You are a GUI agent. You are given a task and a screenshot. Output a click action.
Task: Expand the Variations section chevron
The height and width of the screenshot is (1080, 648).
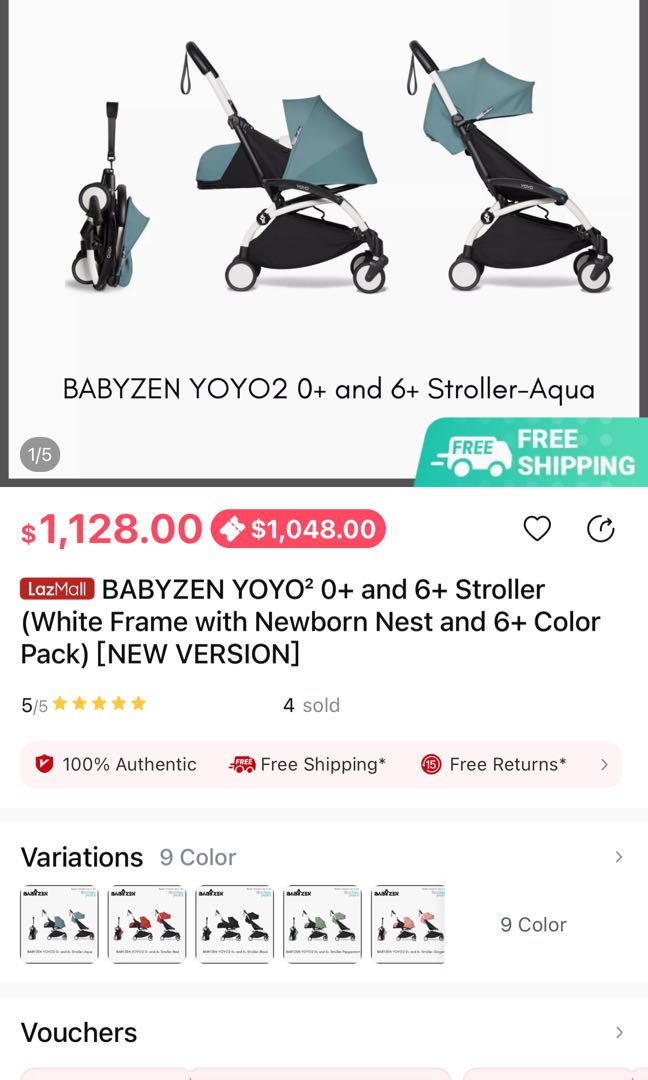point(618,857)
